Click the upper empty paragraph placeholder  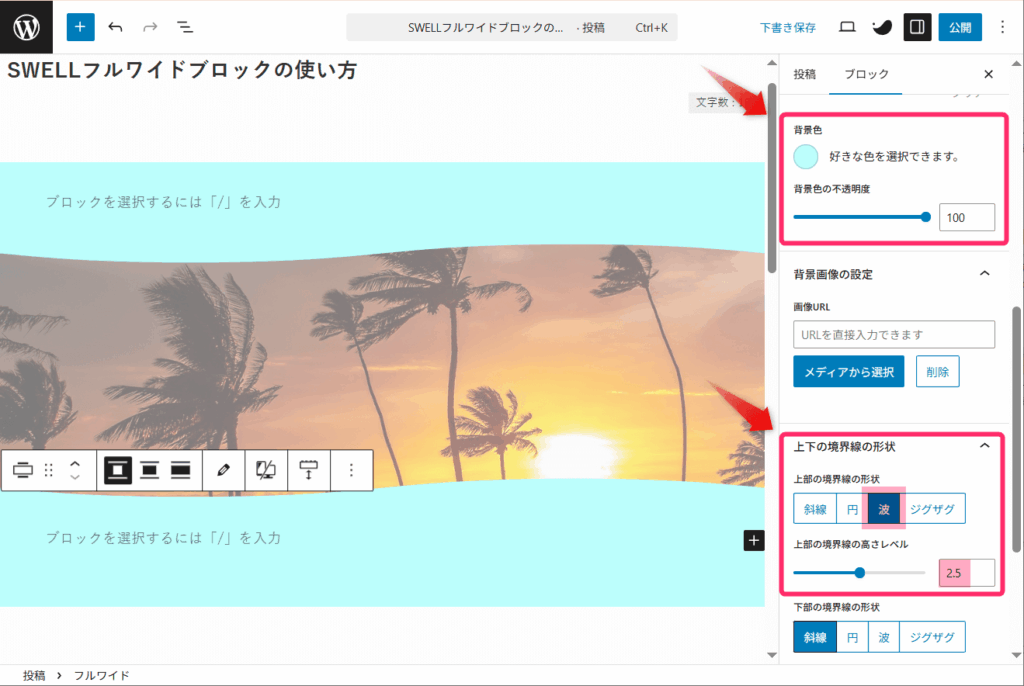(x=163, y=202)
